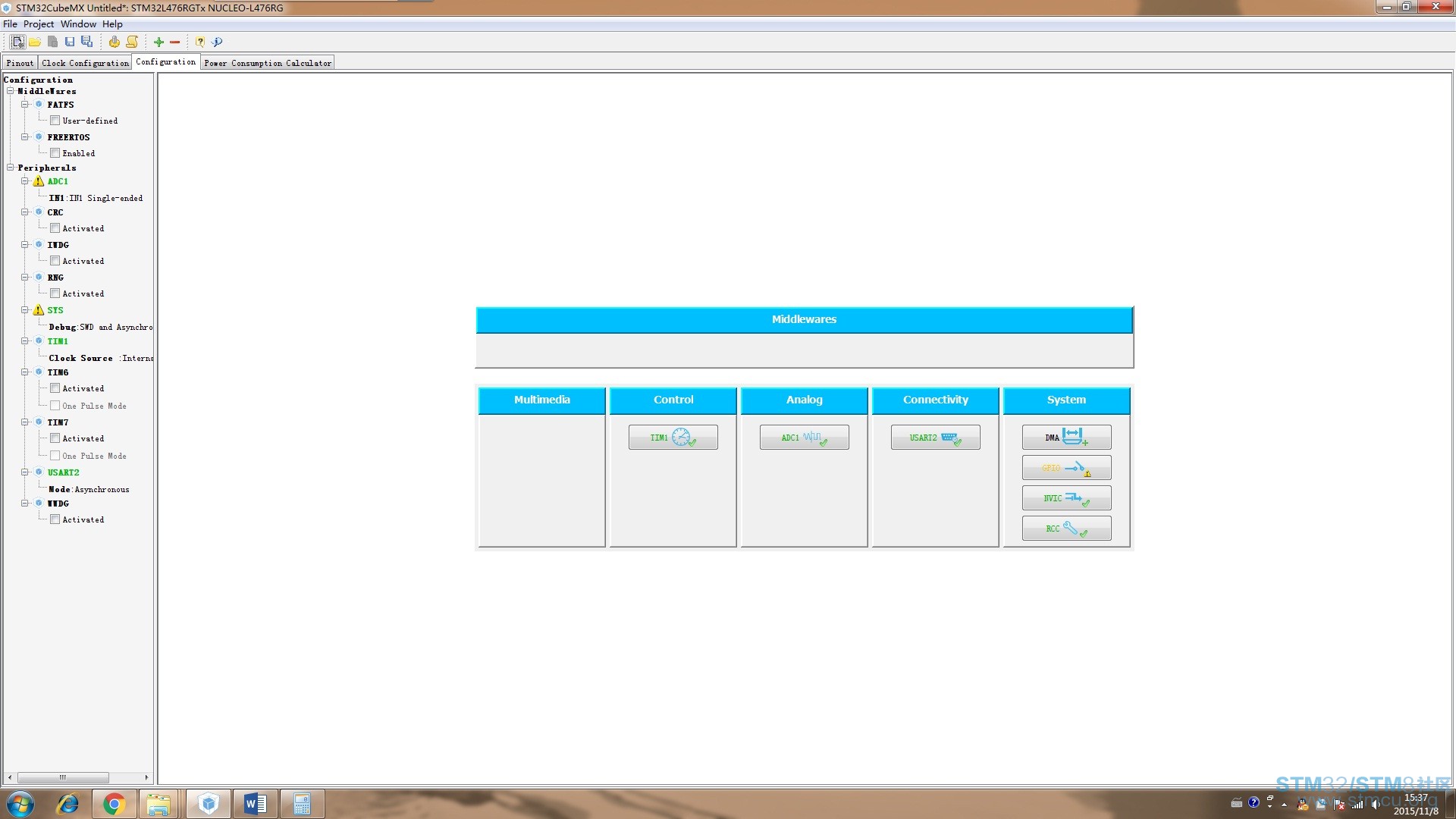This screenshot has width=1456, height=819.
Task: Open Microsoft Word from the taskbar
Action: [x=256, y=804]
